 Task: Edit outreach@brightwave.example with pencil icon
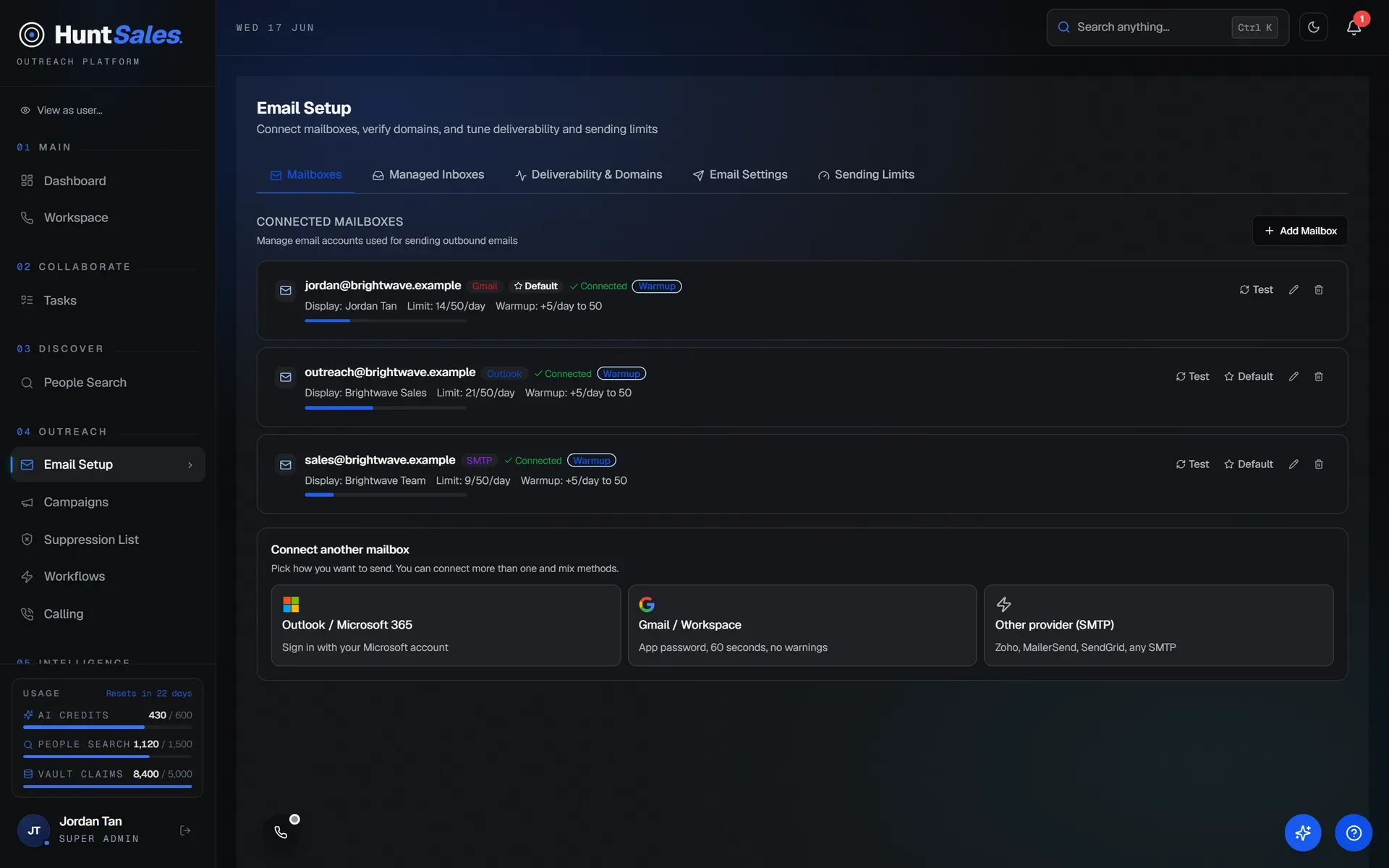(1294, 377)
